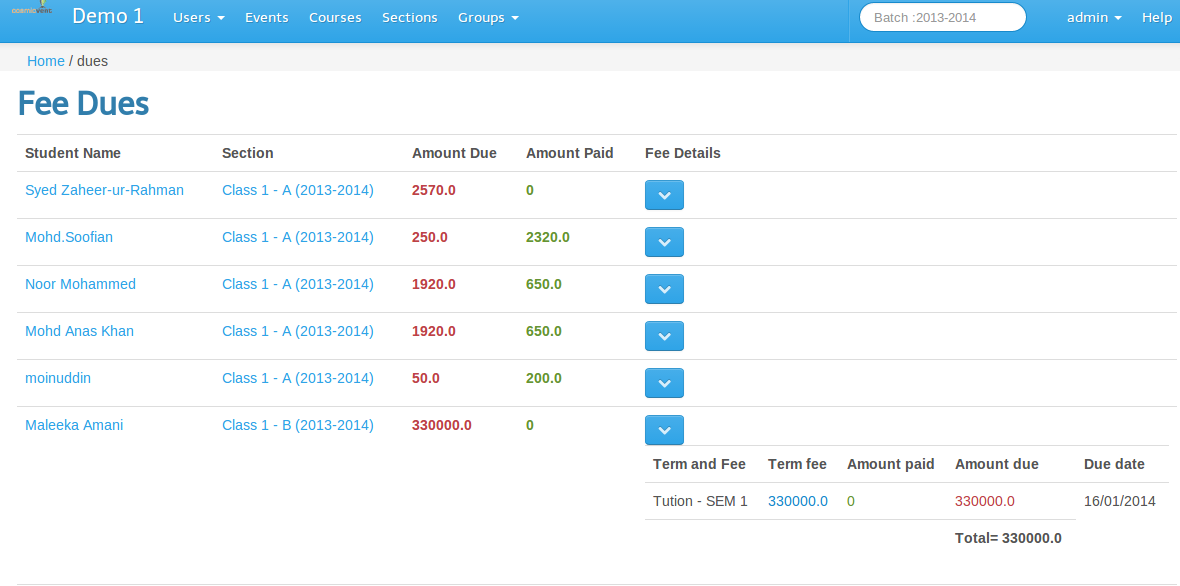The width and height of the screenshot is (1180, 586).
Task: Follow the Home breadcrumb link
Action: pyautogui.click(x=46, y=61)
